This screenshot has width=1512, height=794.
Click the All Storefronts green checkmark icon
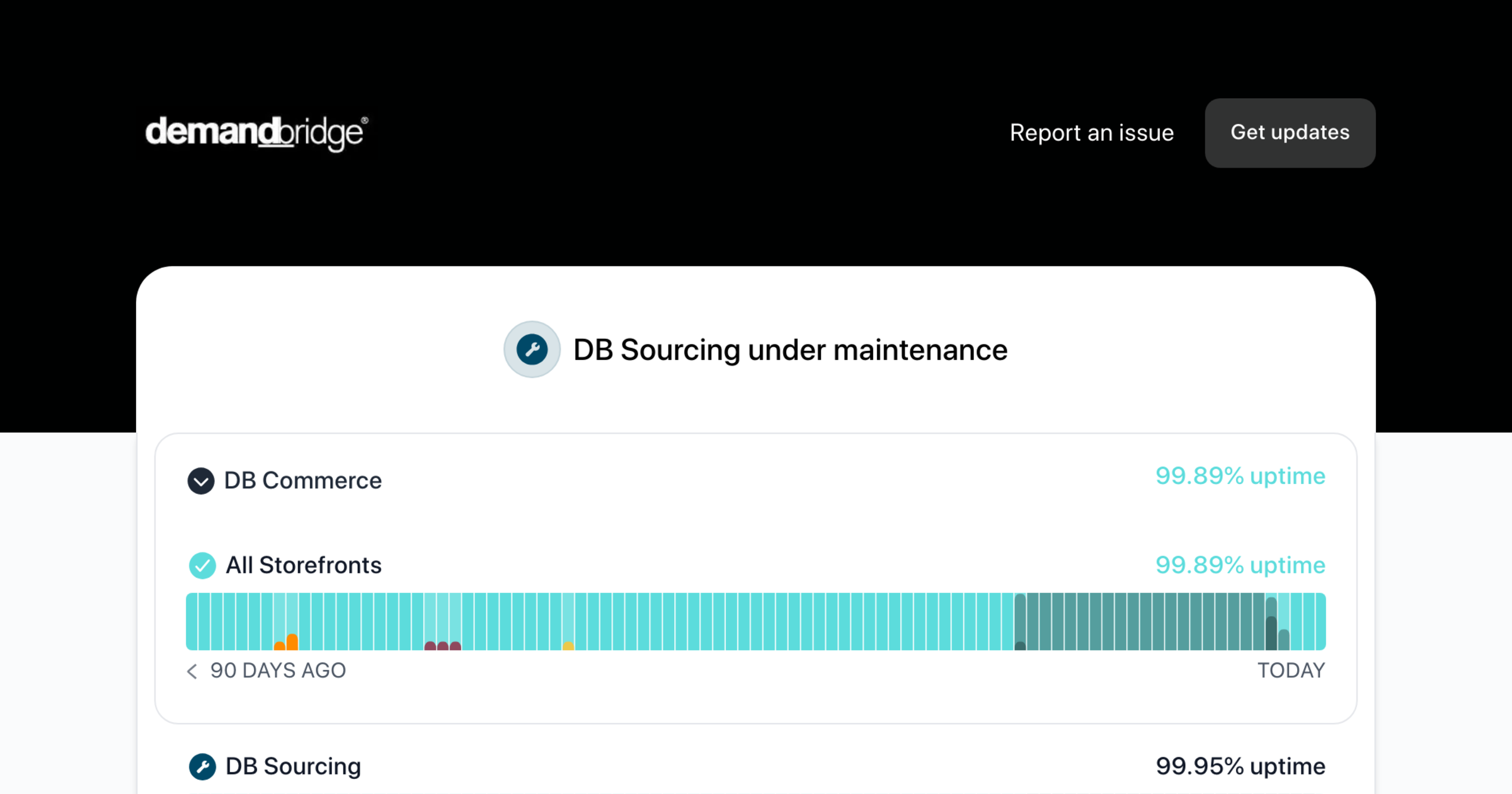click(202, 565)
